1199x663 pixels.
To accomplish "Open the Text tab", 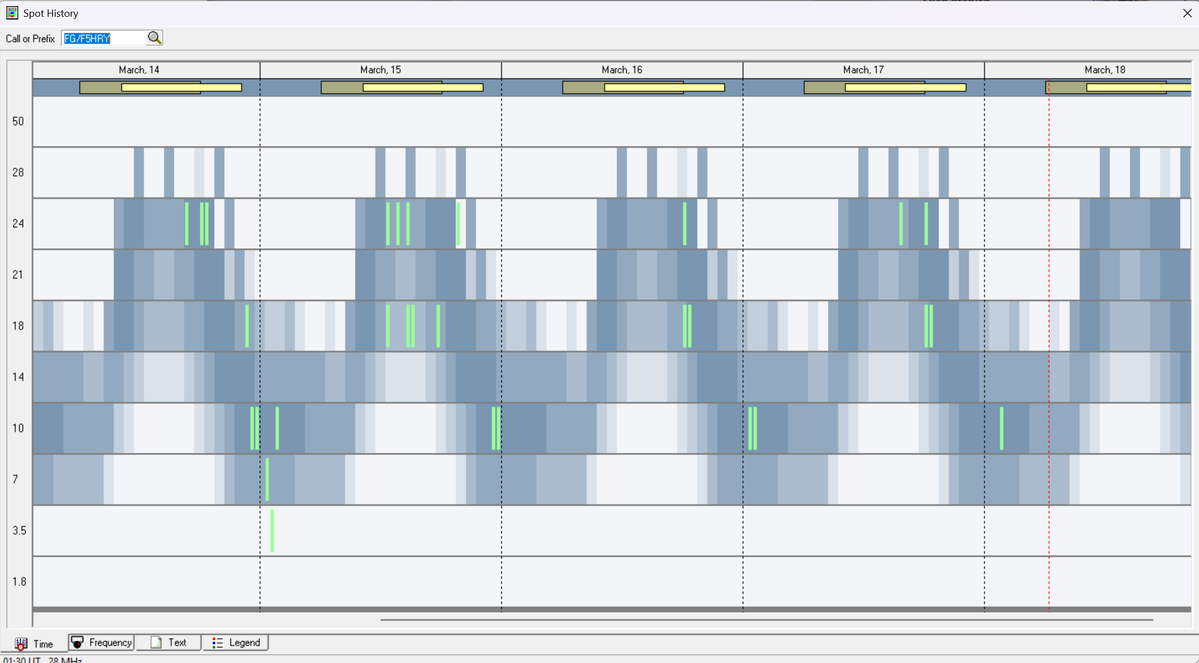I will pyautogui.click(x=168, y=642).
